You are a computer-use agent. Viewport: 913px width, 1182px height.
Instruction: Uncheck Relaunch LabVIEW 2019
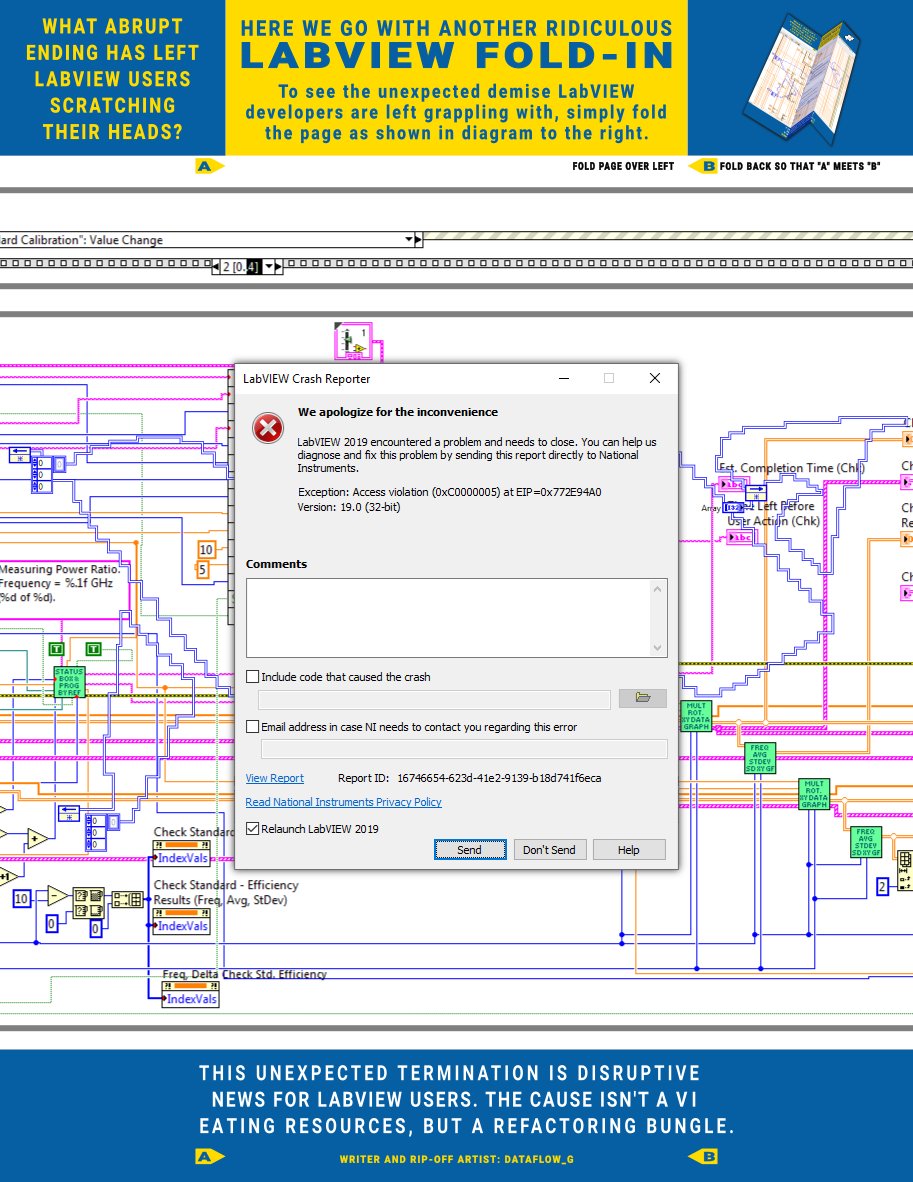click(x=253, y=828)
